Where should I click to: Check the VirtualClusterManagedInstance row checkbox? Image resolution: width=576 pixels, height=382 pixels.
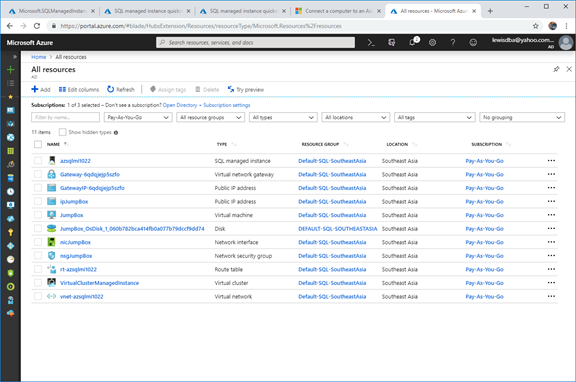click(38, 283)
